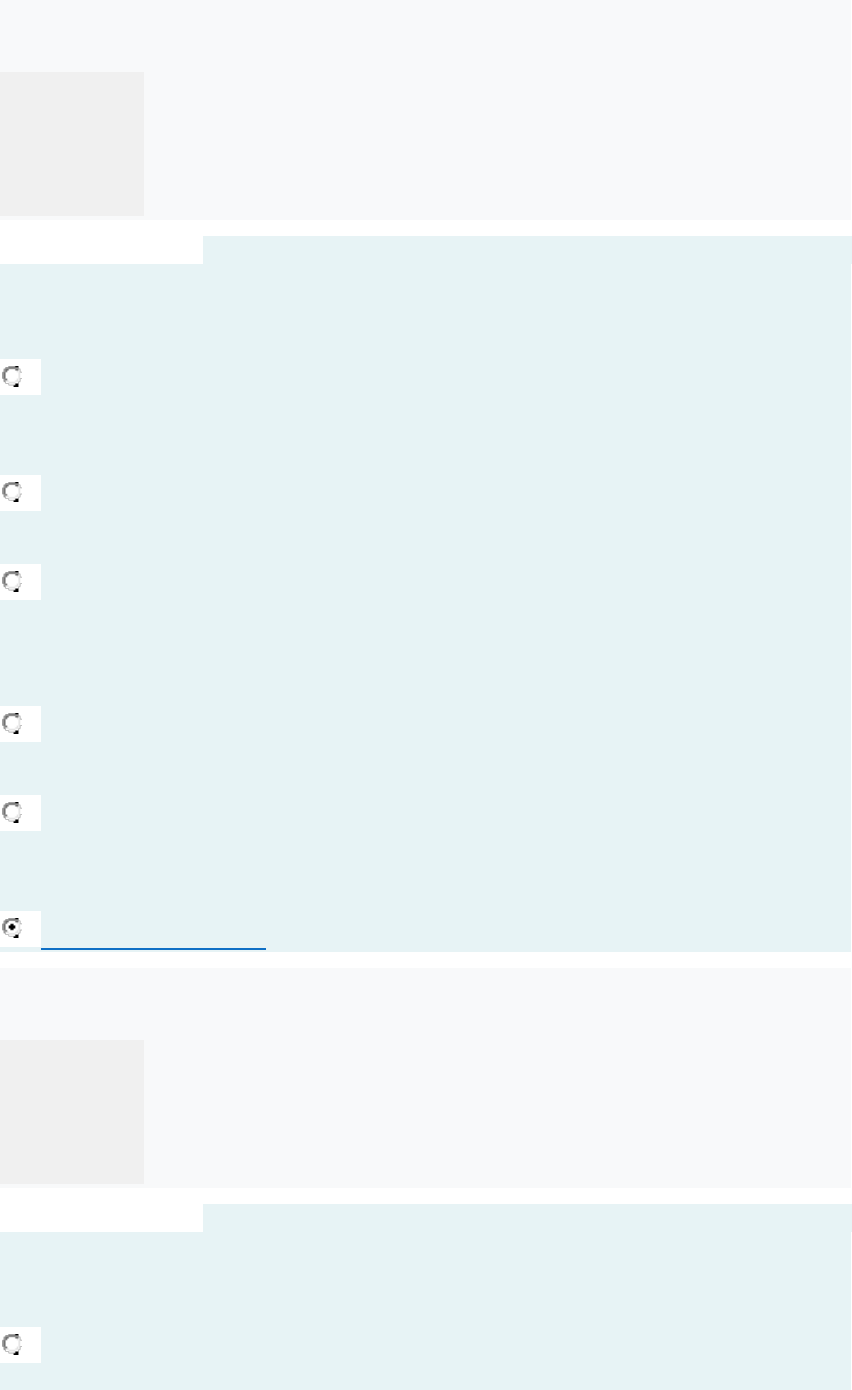Select the first radio option in the second question
Viewport: 852px width, 1390px height.
coord(13,1345)
